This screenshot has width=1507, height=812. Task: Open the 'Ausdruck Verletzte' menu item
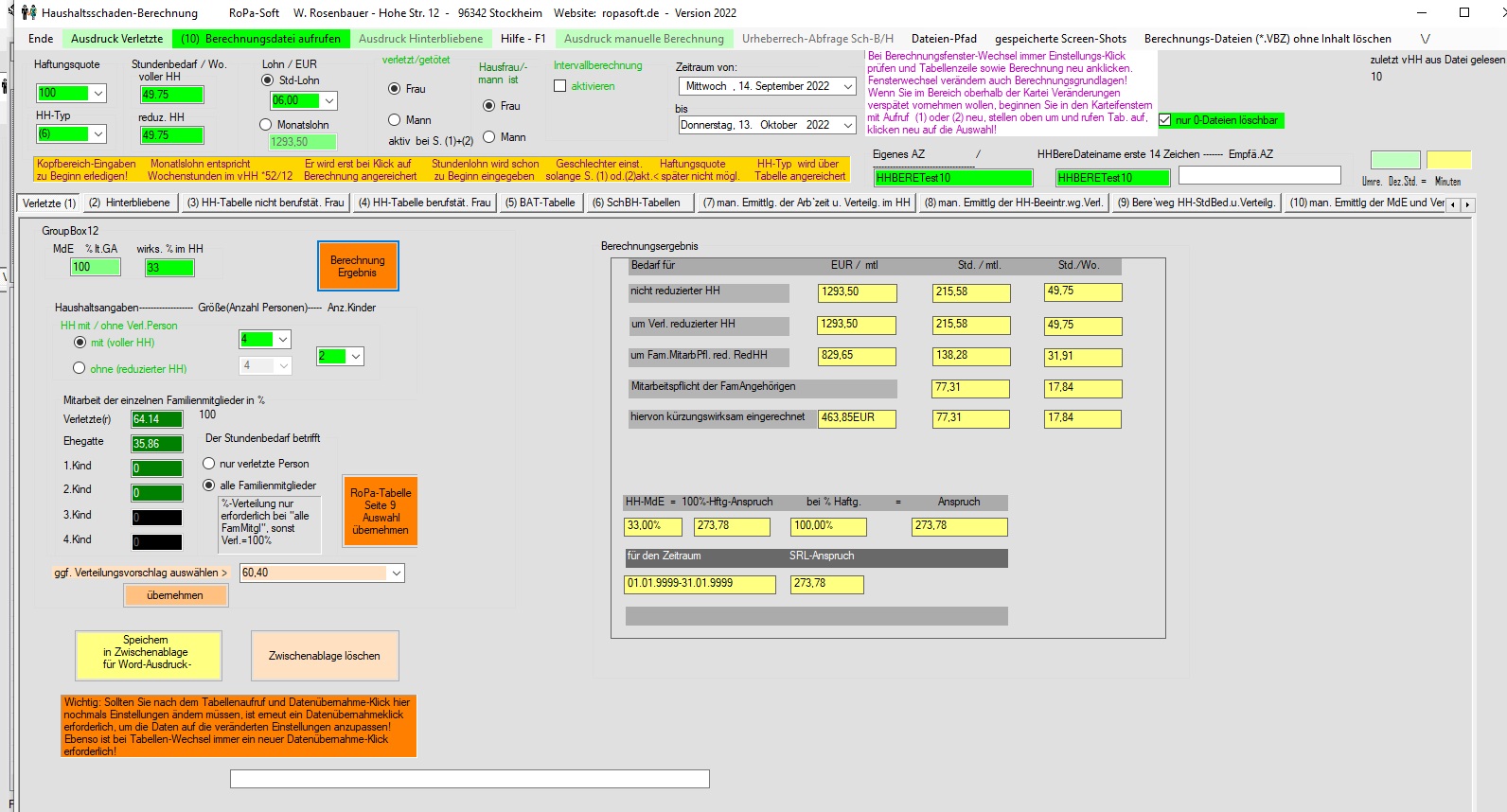(x=116, y=39)
